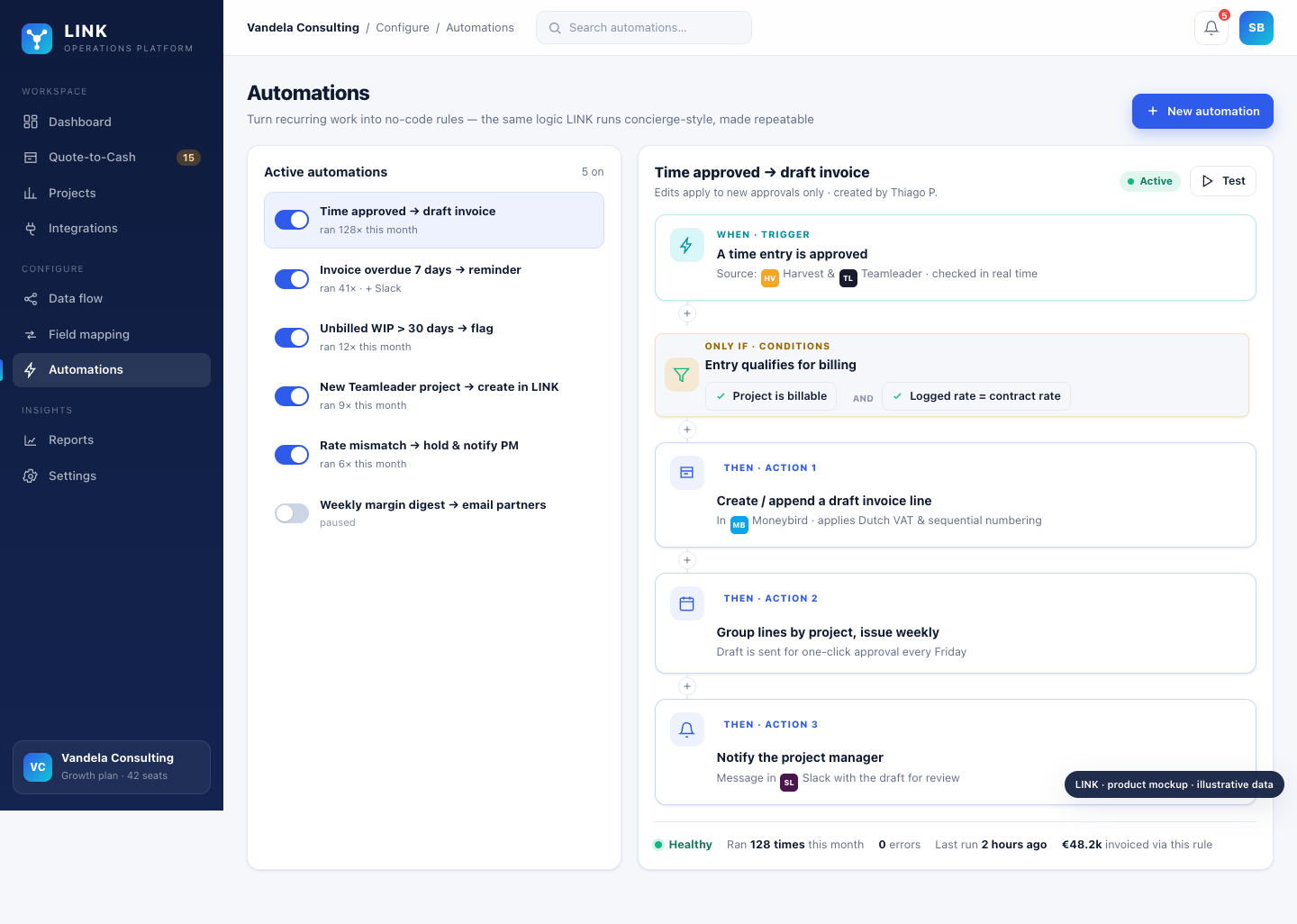Select New Teamleader project → create in LINK
This screenshot has height=924, width=1297.
(434, 396)
